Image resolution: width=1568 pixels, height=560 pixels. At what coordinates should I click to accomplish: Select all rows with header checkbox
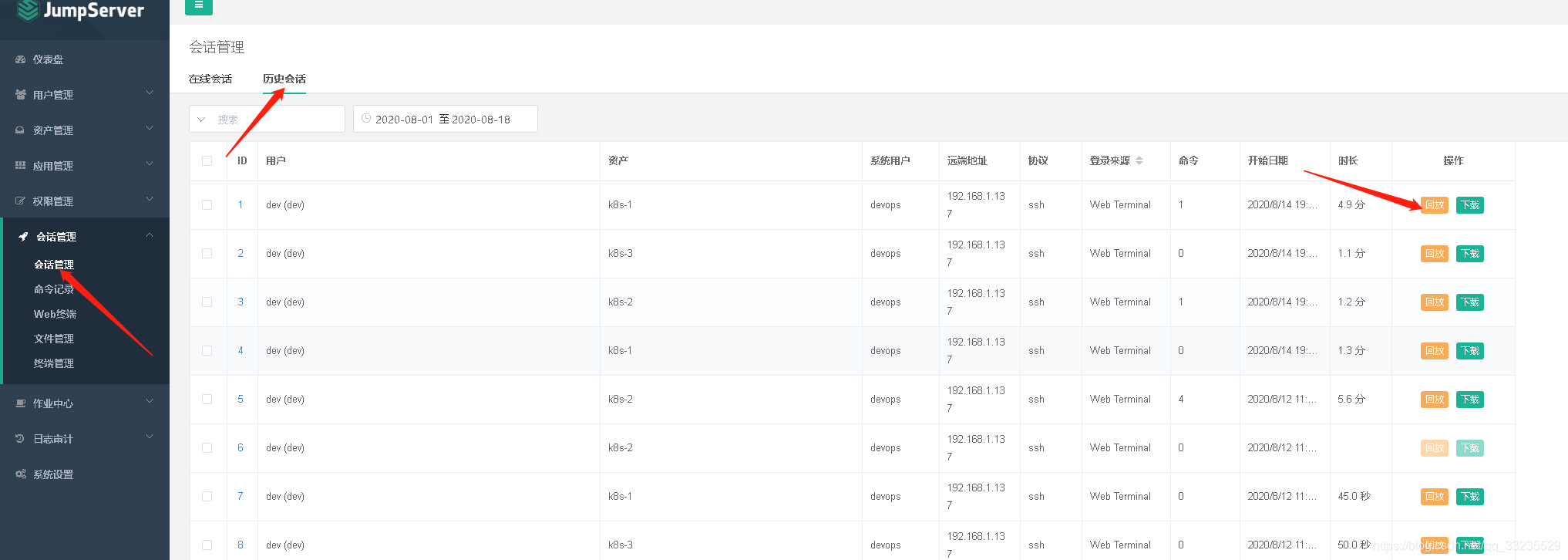tap(207, 161)
